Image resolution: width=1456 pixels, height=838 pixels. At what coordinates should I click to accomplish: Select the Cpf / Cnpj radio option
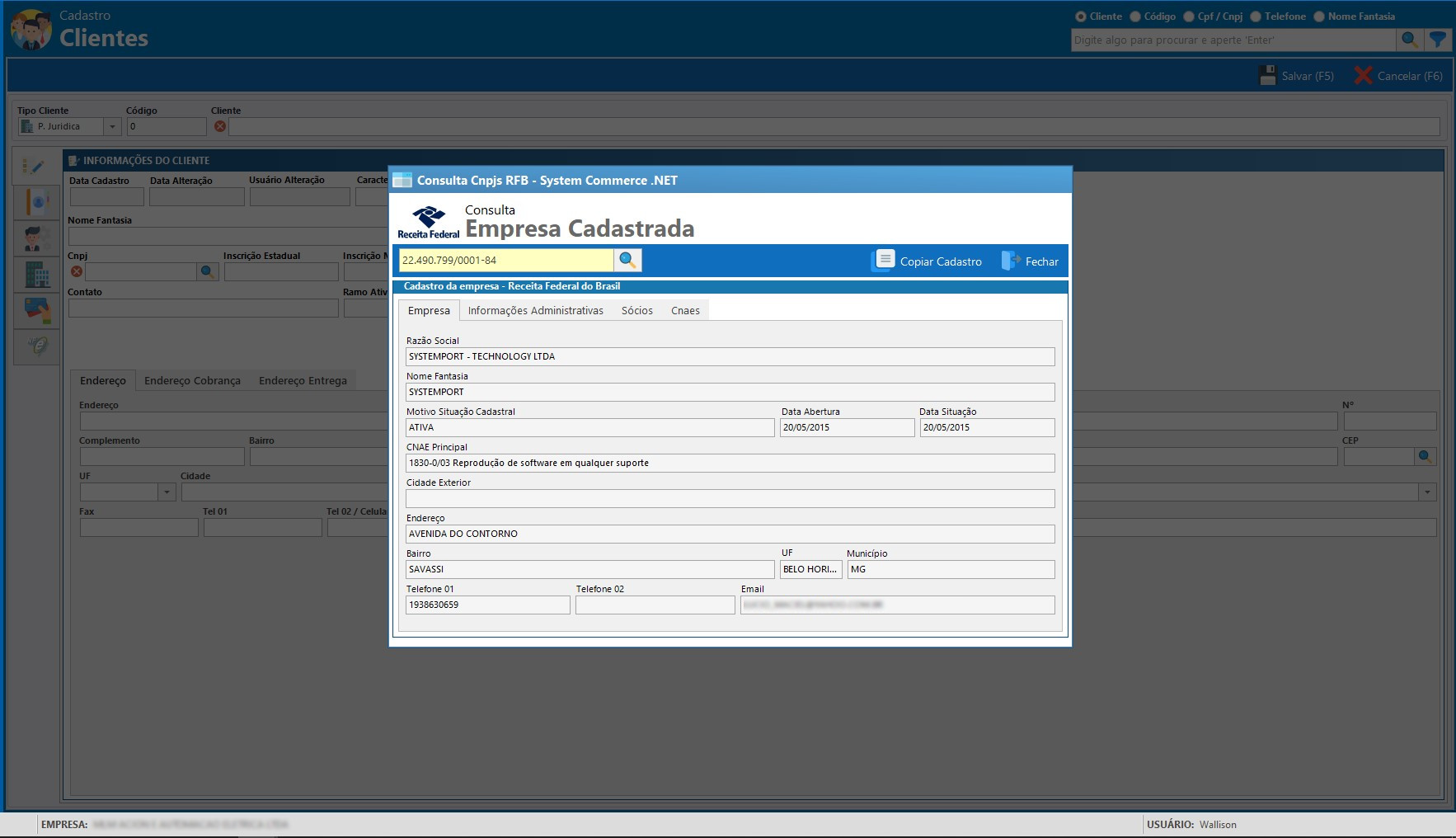coord(1189,16)
